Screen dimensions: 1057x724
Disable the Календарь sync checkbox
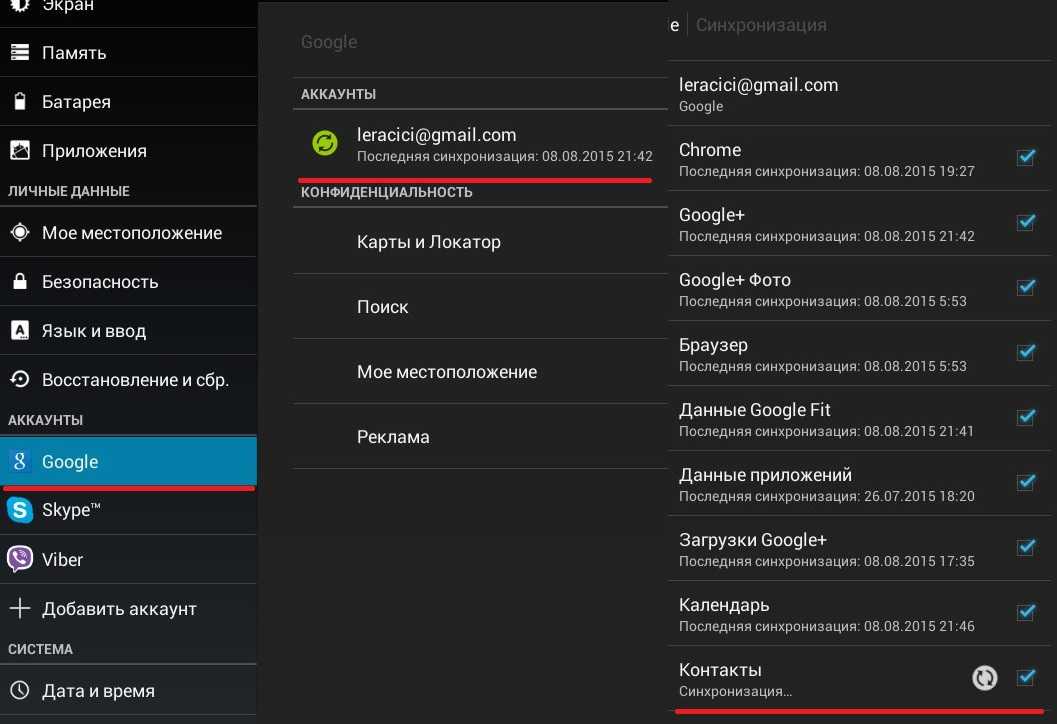1025,613
